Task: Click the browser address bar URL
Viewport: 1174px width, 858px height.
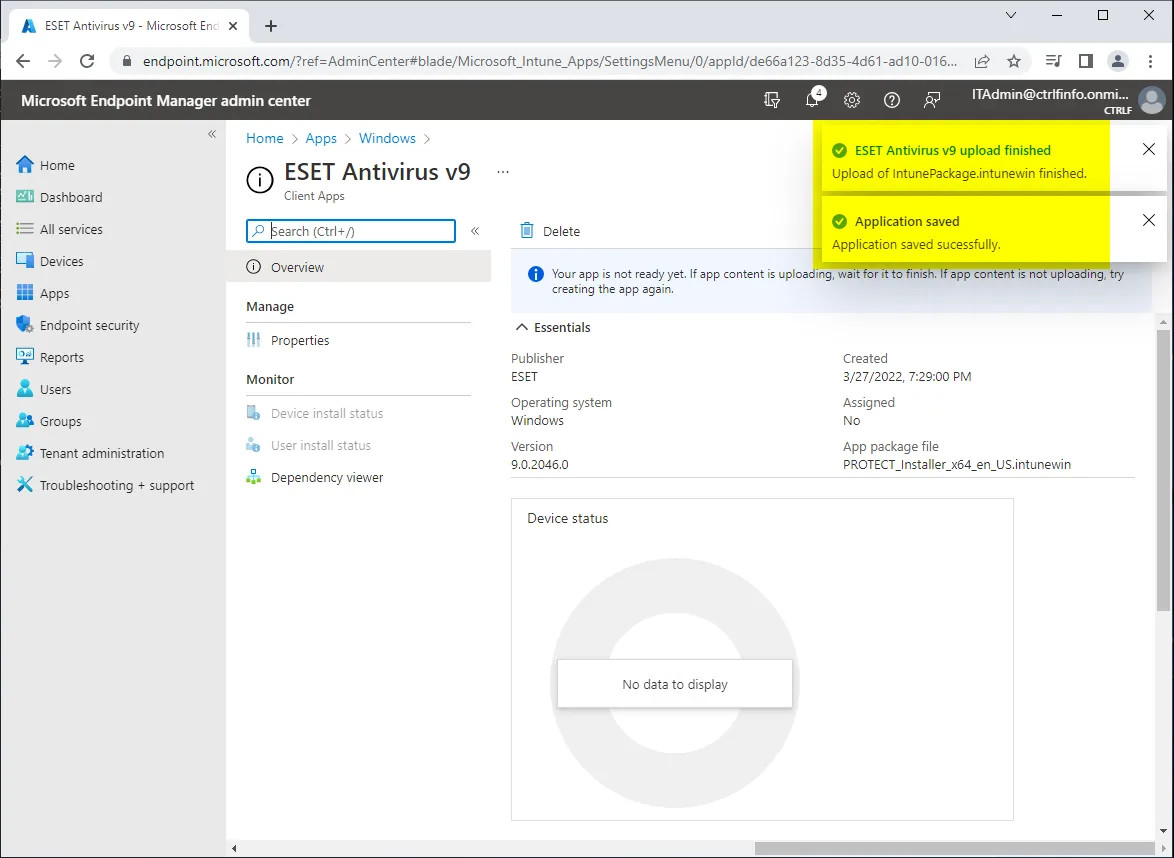Action: tap(550, 61)
